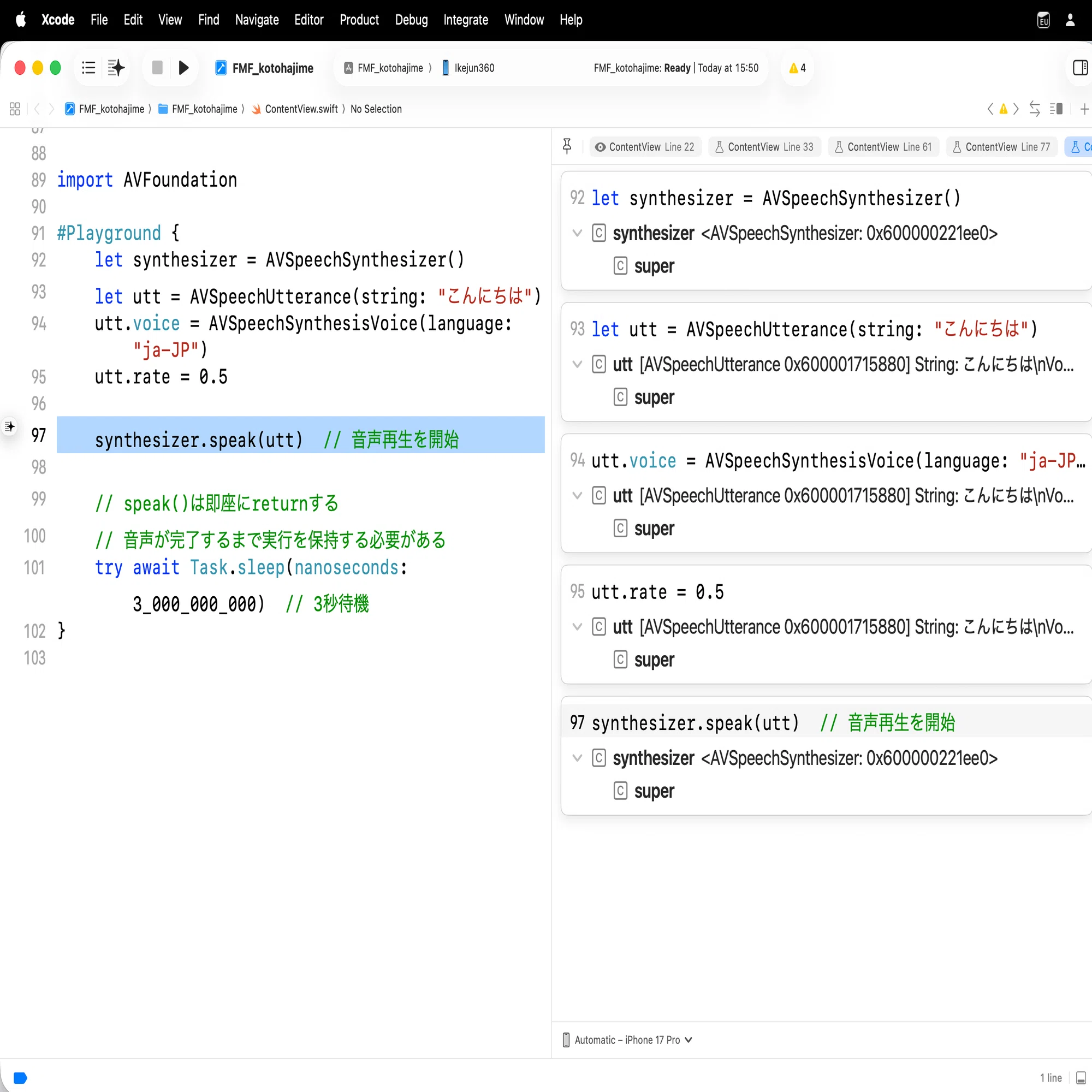Image resolution: width=1092 pixels, height=1092 pixels.
Task: Open the user account menu bar icon
Action: coord(1070,20)
